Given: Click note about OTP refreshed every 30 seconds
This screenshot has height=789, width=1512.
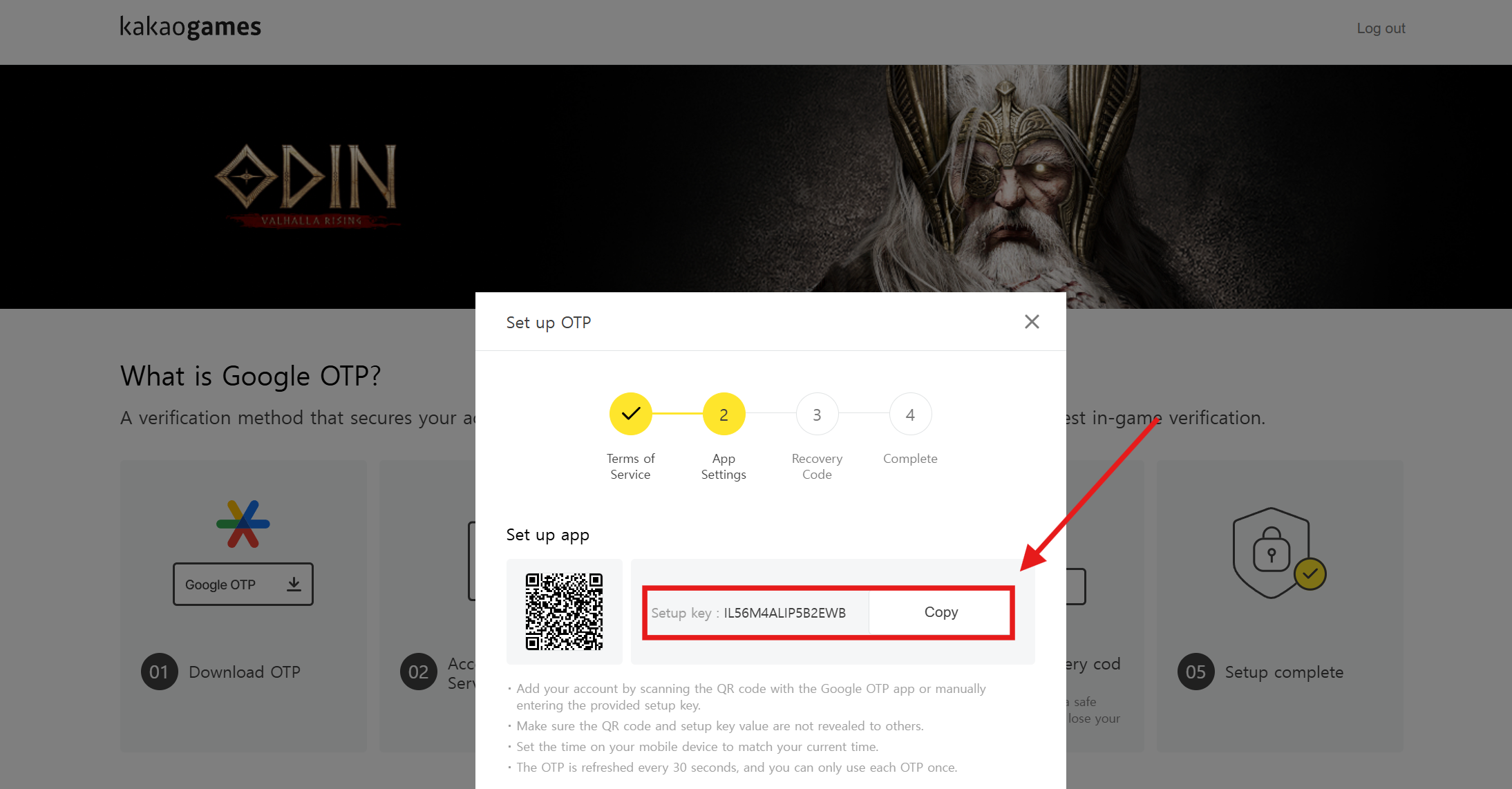Looking at the screenshot, I should point(737,767).
